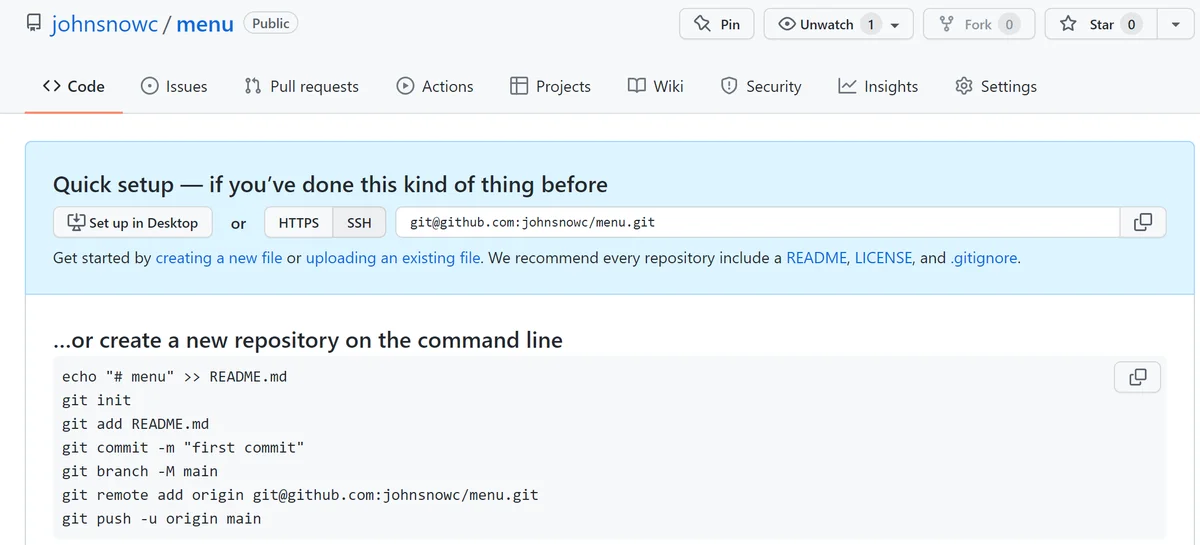Pin this repository with Pin button
Screen dimensions: 1200x545
point(717,24)
